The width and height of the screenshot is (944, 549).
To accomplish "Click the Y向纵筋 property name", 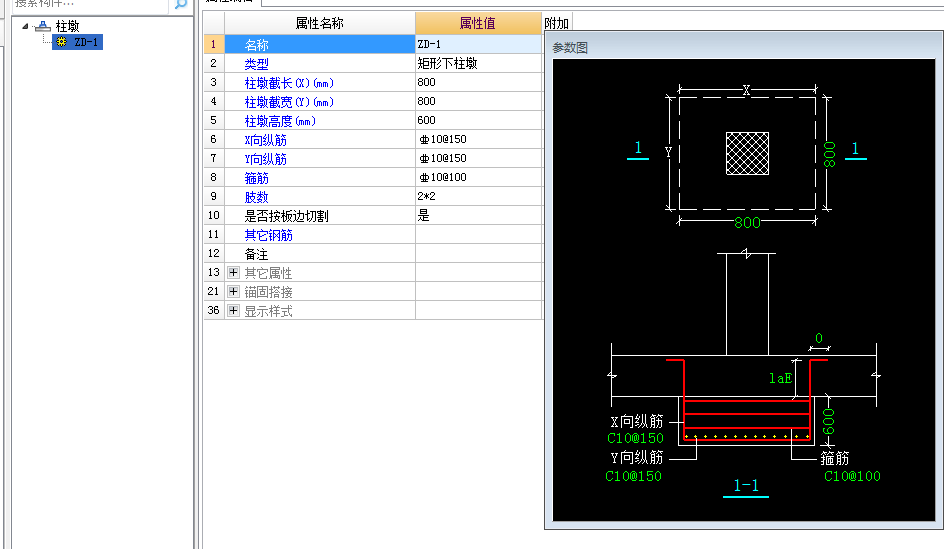I will click(266, 159).
